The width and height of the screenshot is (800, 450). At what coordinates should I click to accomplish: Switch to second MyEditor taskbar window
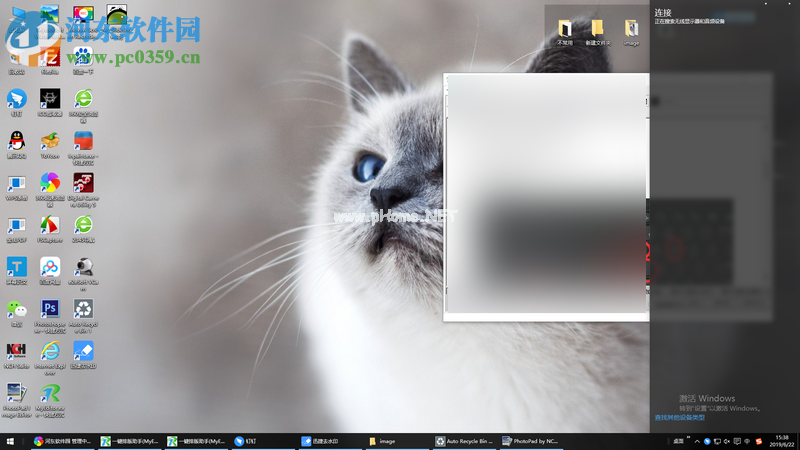[196, 441]
